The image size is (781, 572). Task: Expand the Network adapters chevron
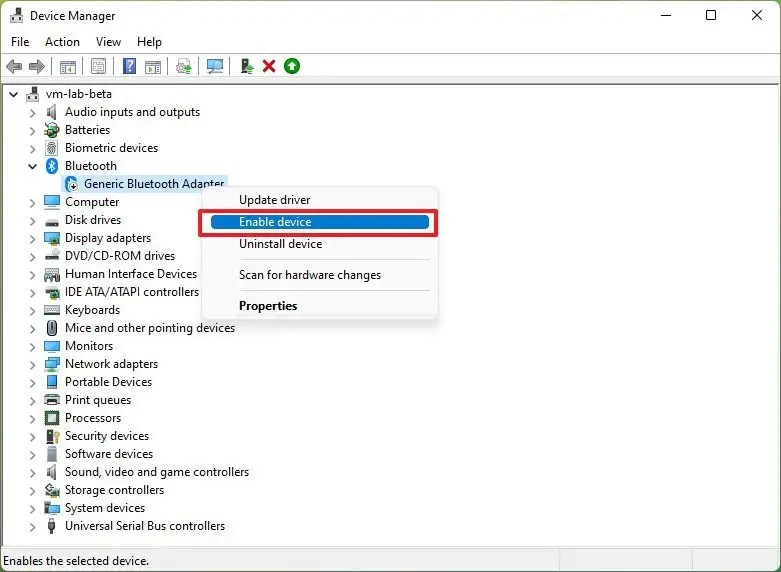tap(32, 364)
